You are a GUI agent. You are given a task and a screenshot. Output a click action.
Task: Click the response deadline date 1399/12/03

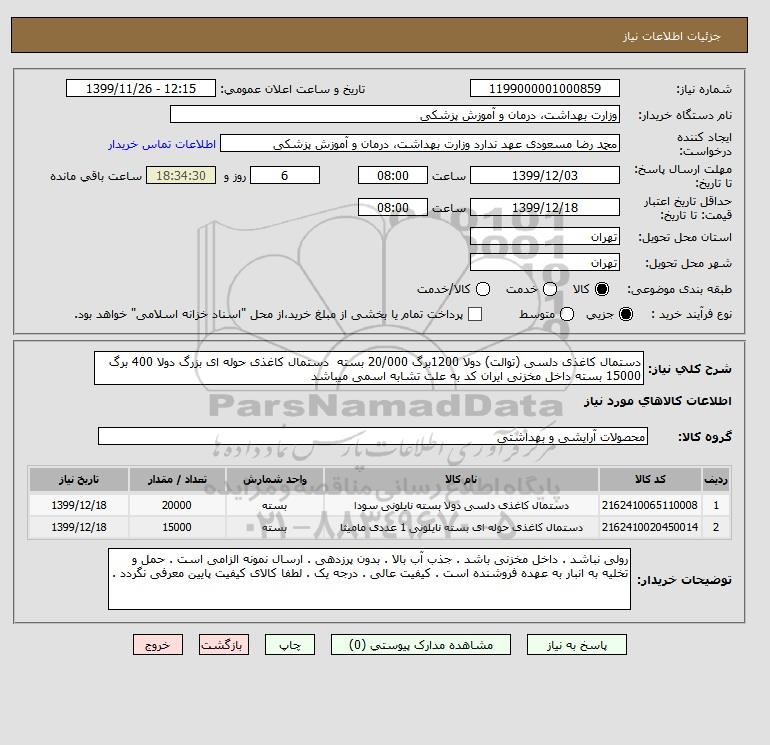click(x=545, y=175)
